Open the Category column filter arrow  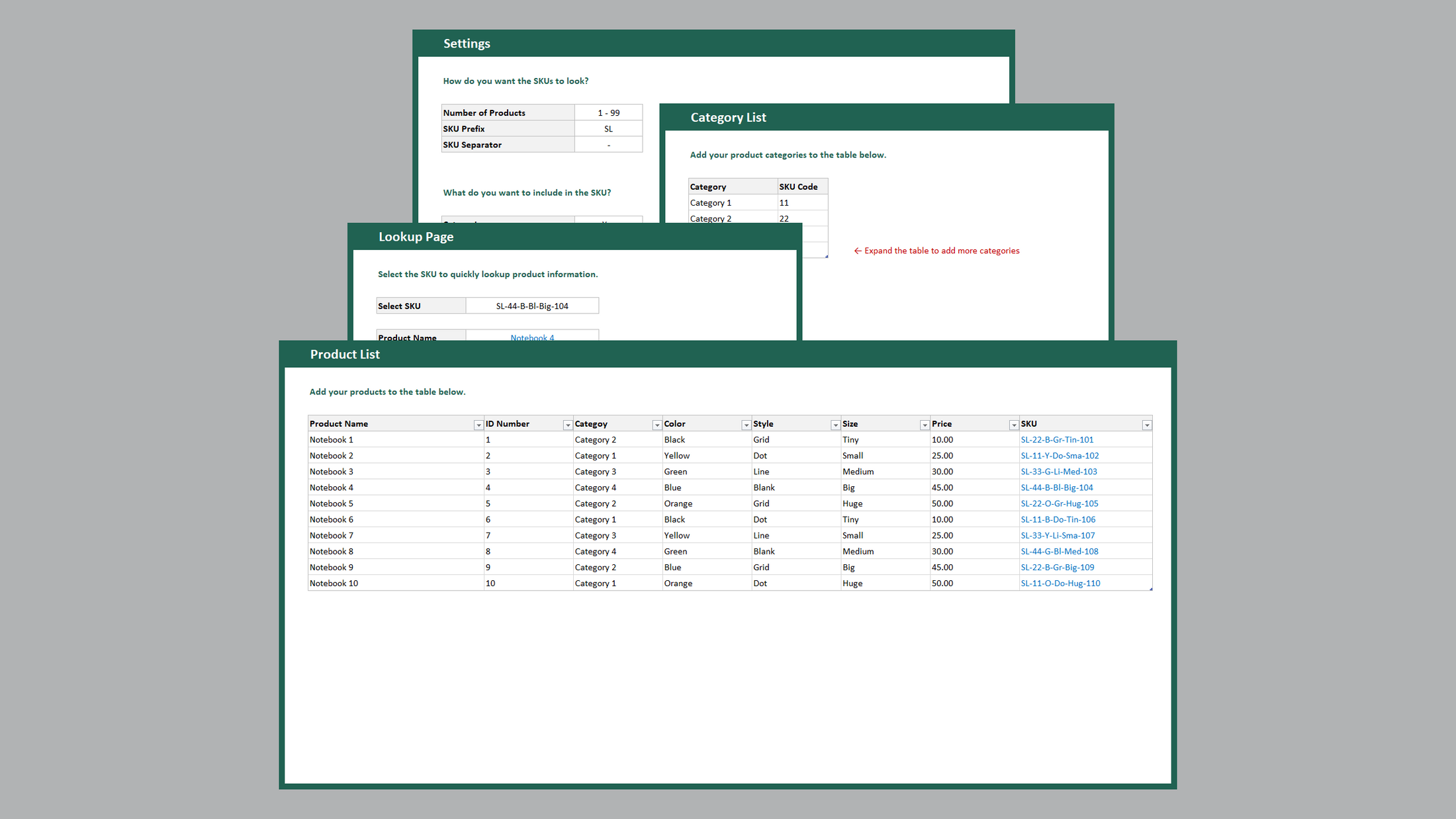[657, 425]
